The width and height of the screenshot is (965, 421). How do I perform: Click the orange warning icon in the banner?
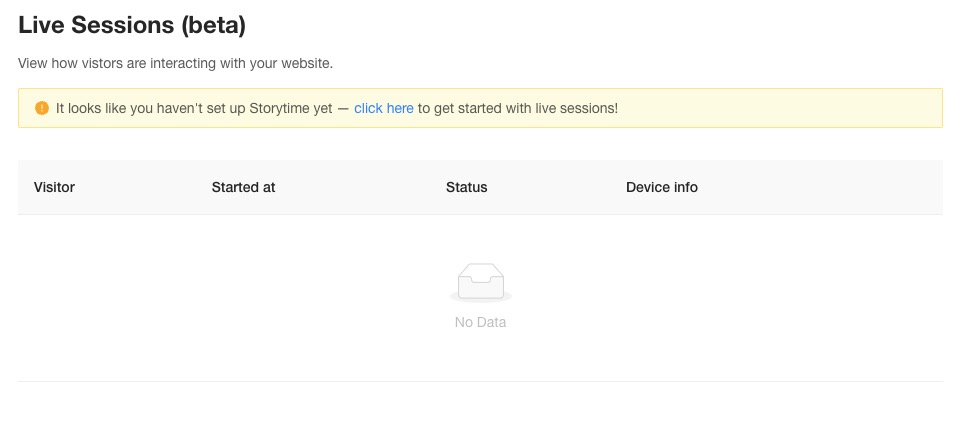(x=41, y=108)
